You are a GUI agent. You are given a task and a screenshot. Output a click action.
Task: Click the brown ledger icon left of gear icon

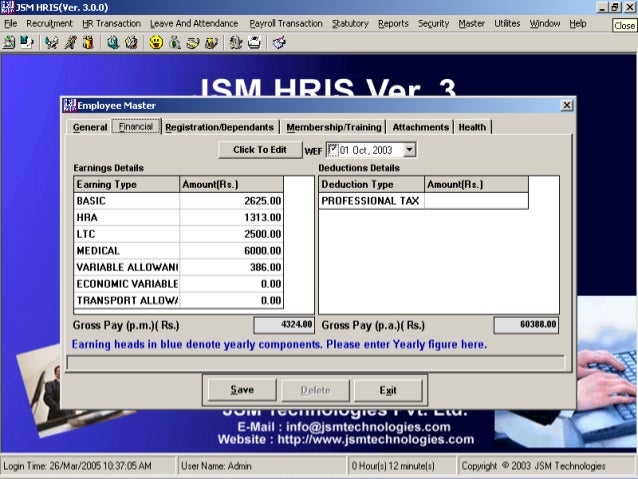[212, 42]
